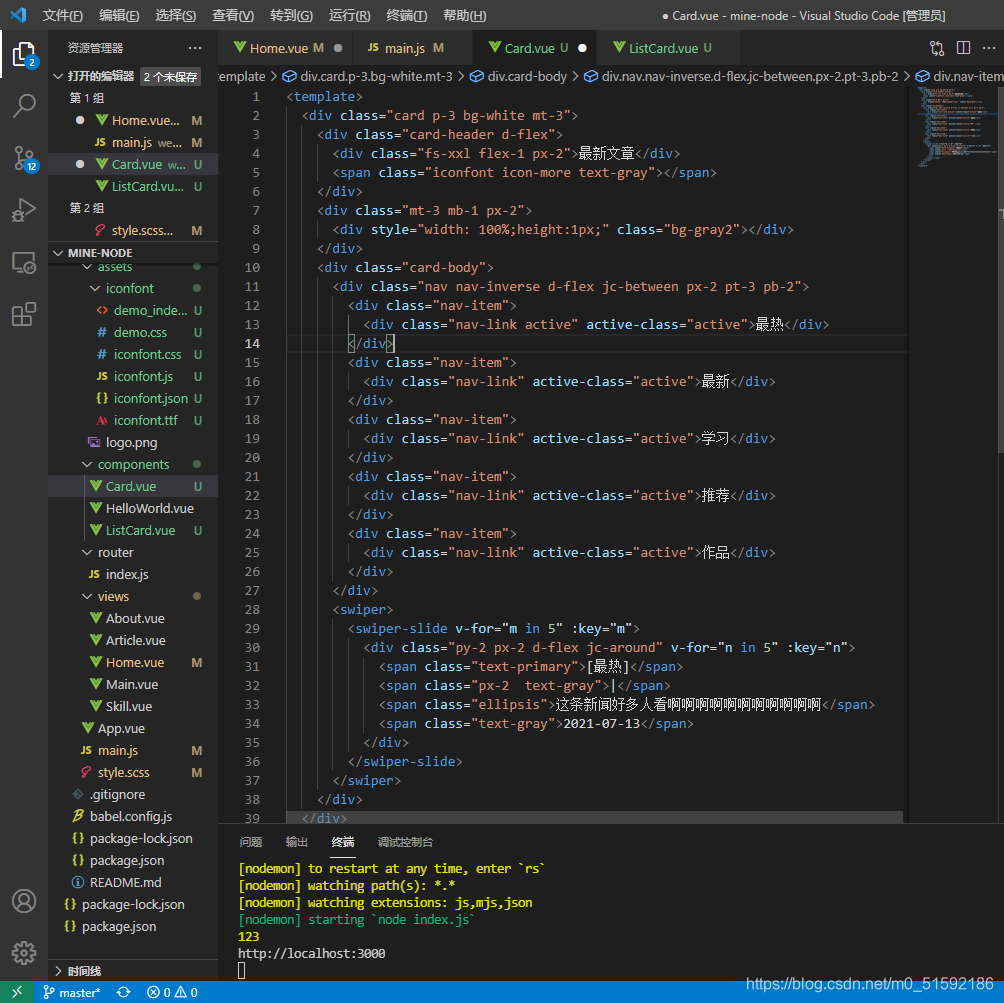
Task: Open the Search view icon
Action: 24,106
